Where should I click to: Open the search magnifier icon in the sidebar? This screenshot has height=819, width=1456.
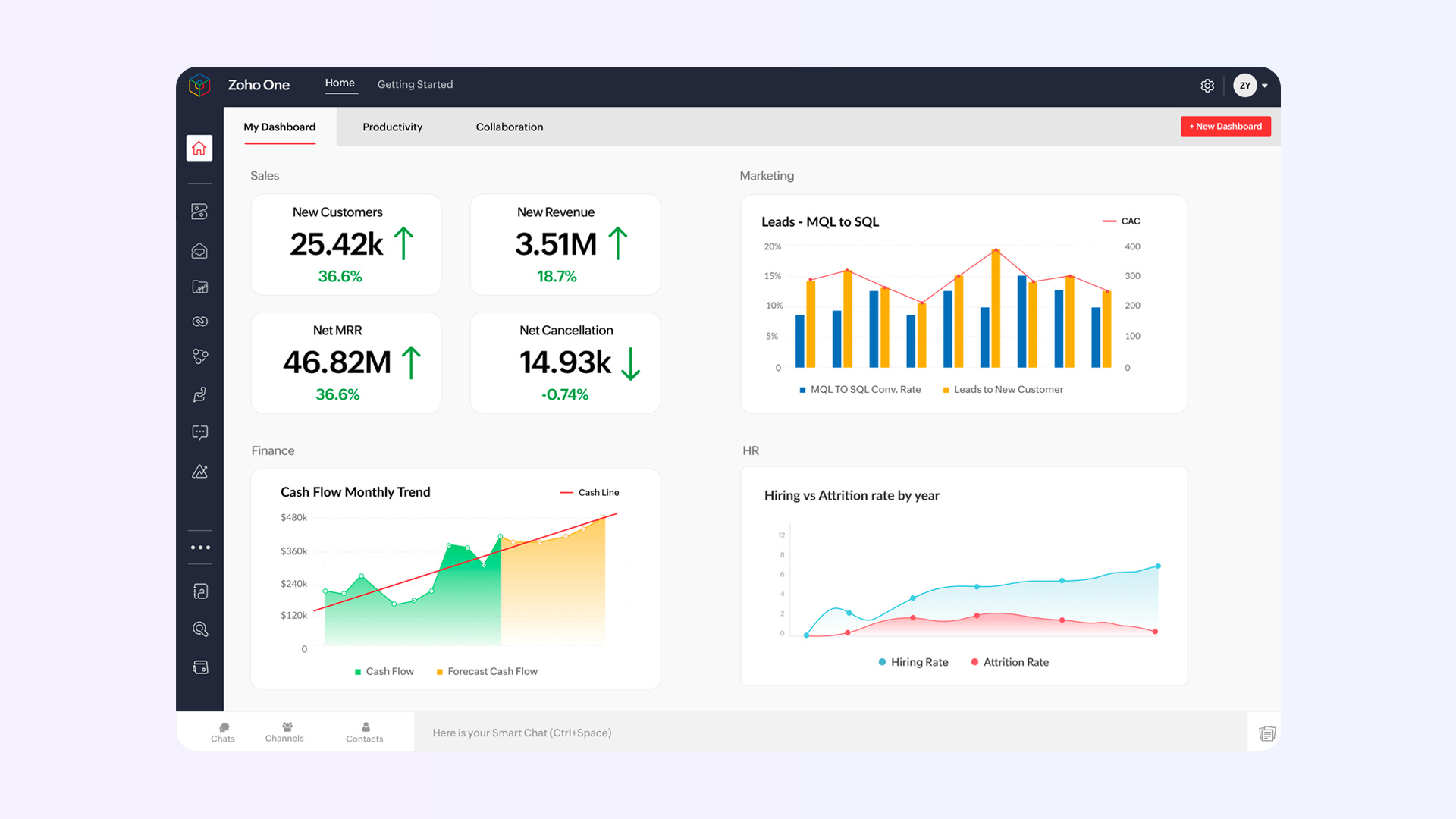(x=200, y=629)
